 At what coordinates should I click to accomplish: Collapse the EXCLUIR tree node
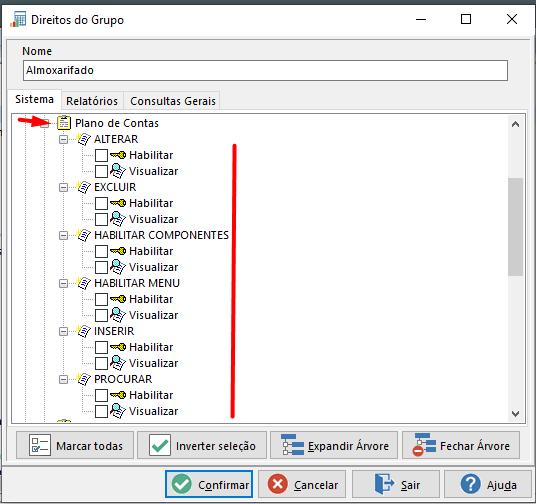(63, 187)
